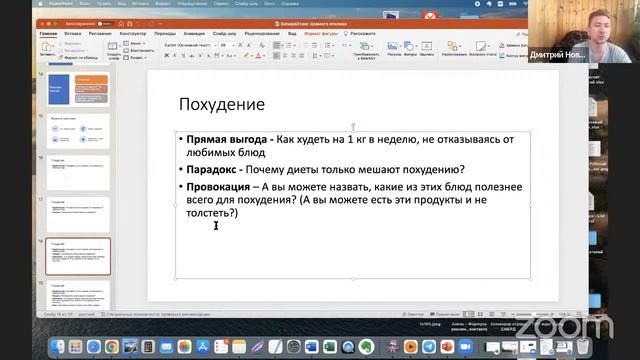Apply the red font color swatch

258,56
